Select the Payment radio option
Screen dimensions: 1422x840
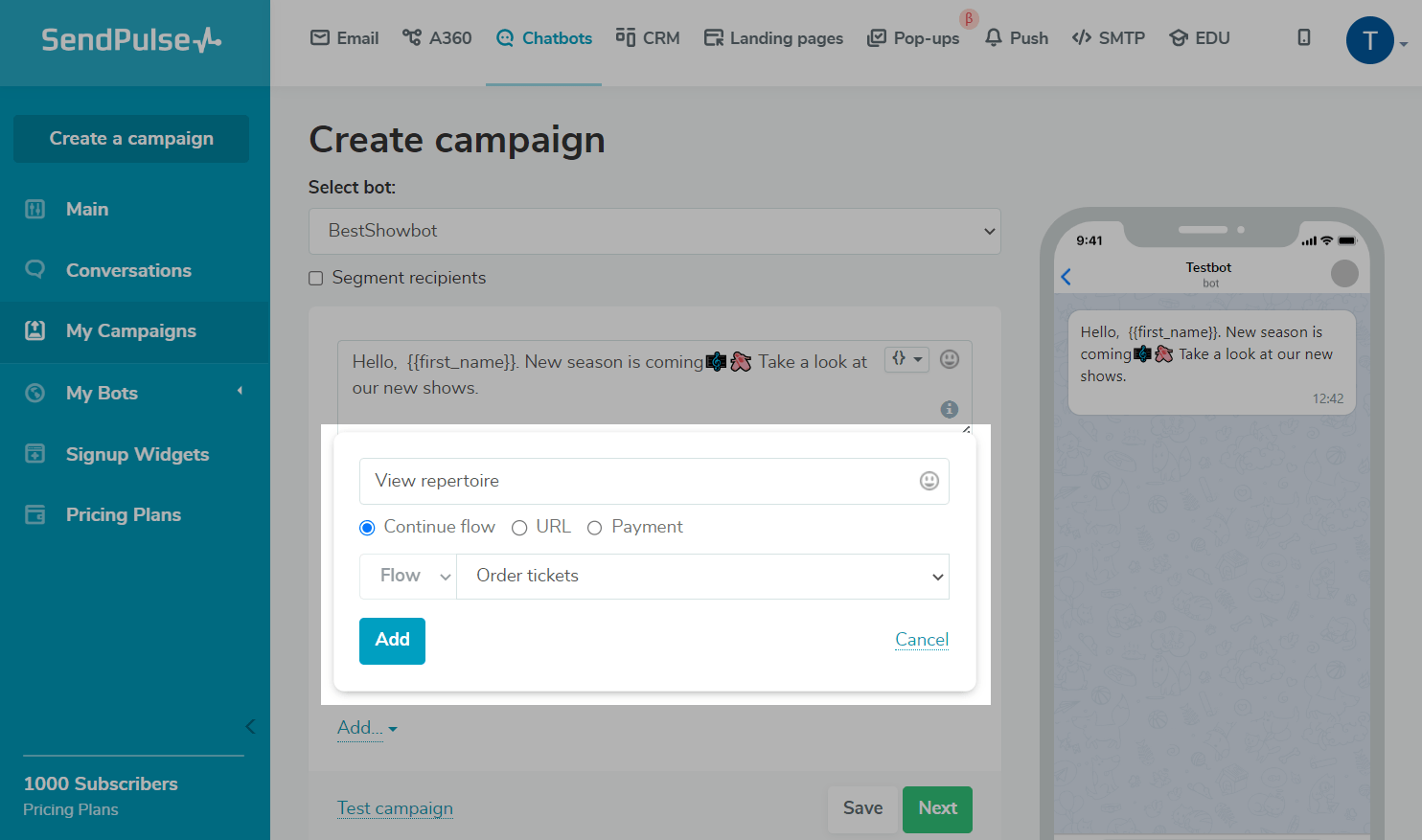594,528
